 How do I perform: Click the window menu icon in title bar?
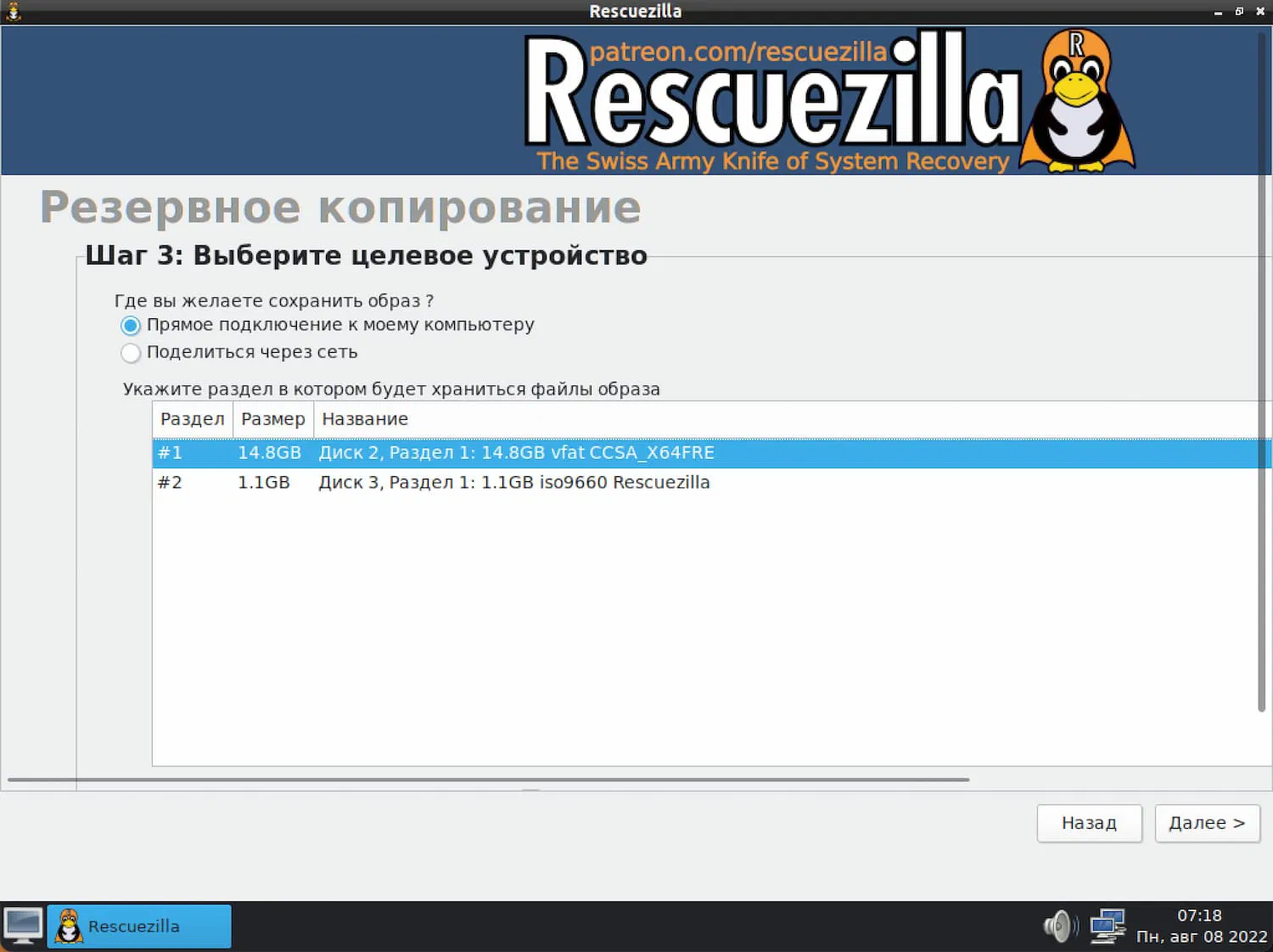tap(13, 11)
